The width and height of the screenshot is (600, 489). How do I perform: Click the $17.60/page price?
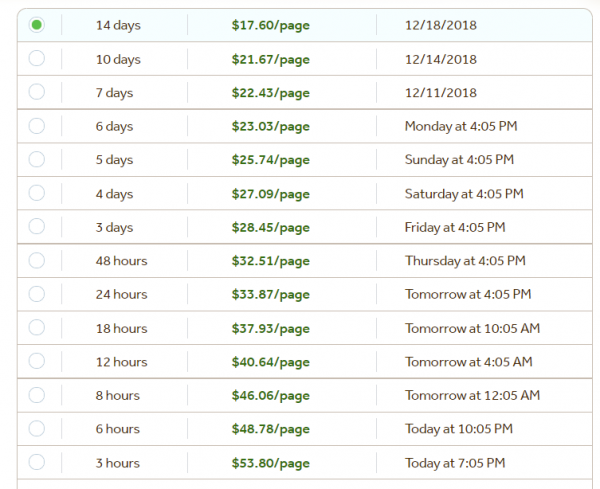pos(270,25)
